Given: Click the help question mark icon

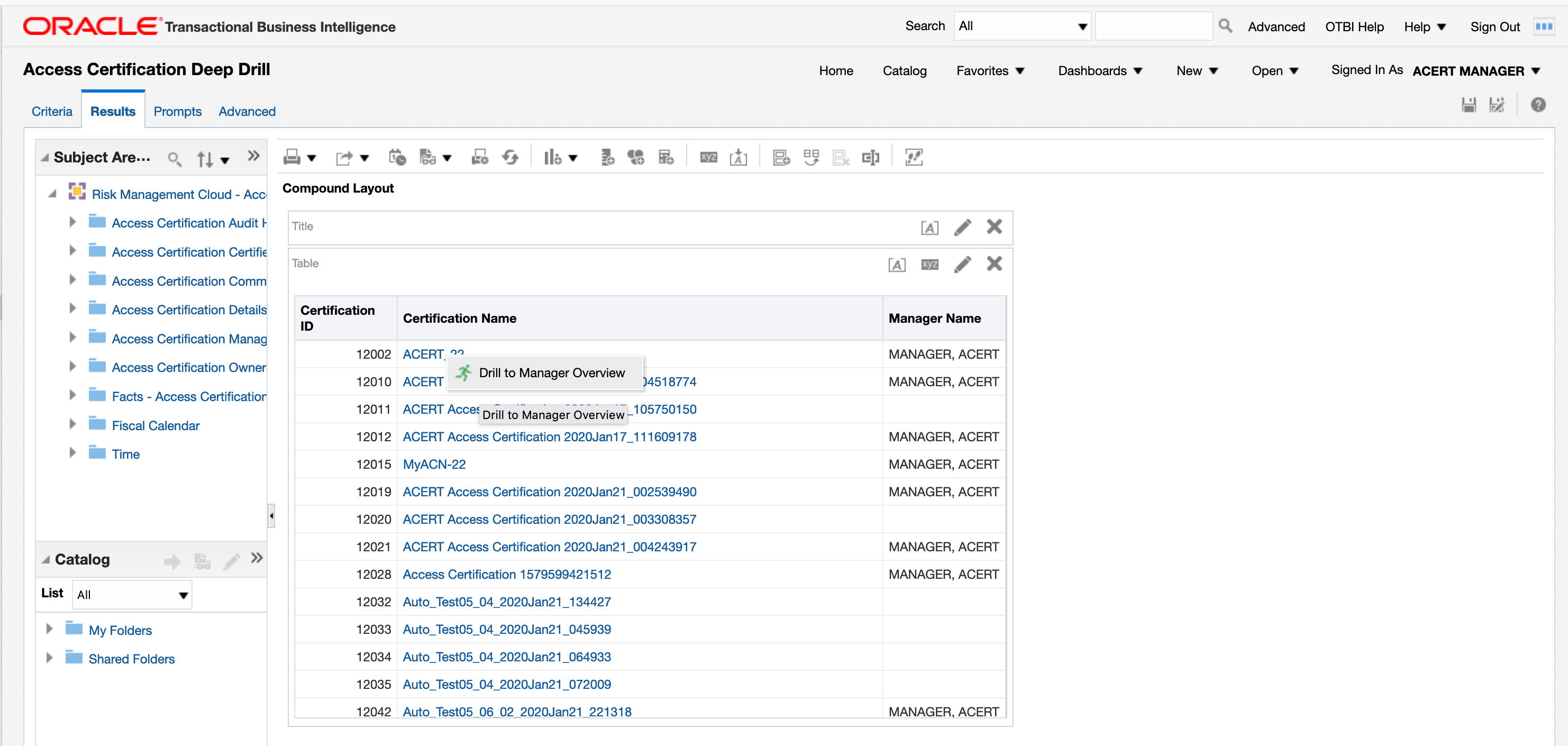Looking at the screenshot, I should (x=1538, y=105).
